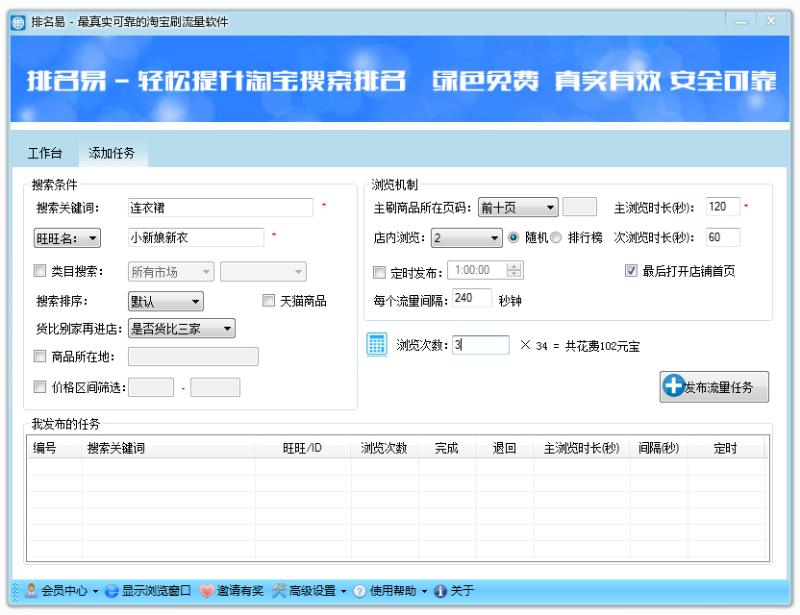
Task: Click the 退回 column header
Action: coord(505,448)
